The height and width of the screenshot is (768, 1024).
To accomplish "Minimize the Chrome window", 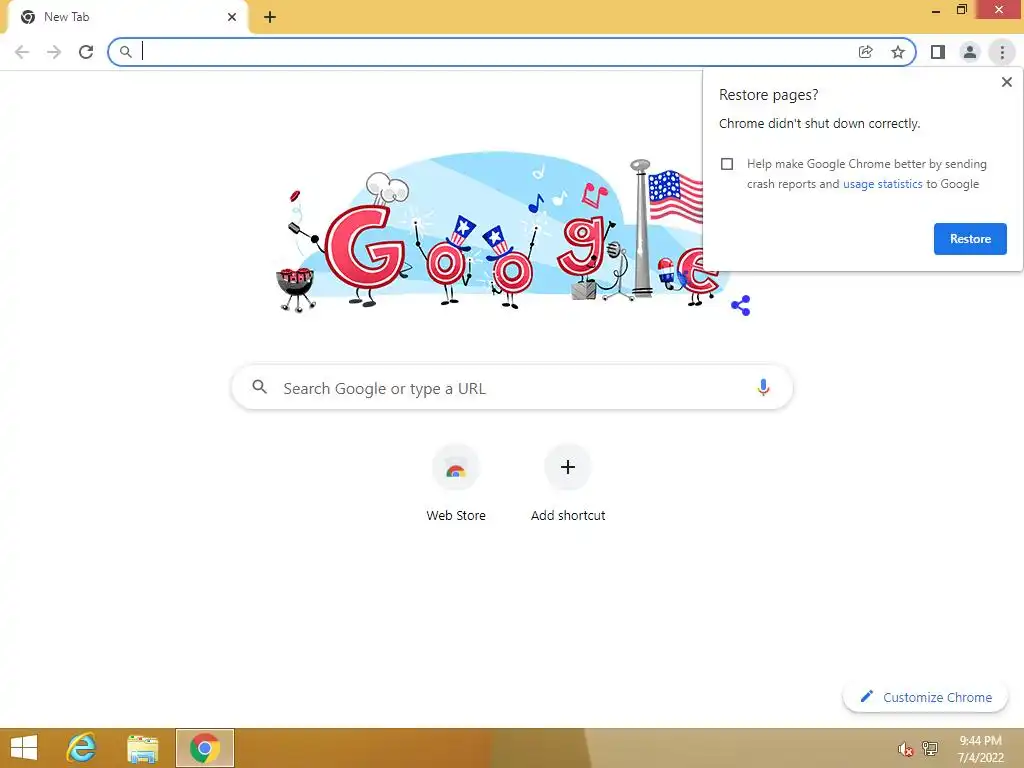I will (935, 10).
